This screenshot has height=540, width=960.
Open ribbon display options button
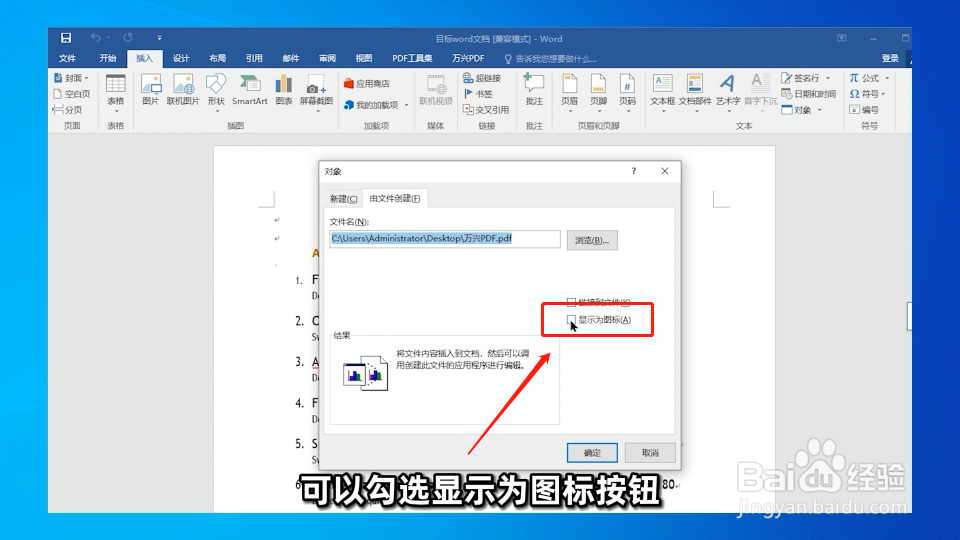coord(842,38)
